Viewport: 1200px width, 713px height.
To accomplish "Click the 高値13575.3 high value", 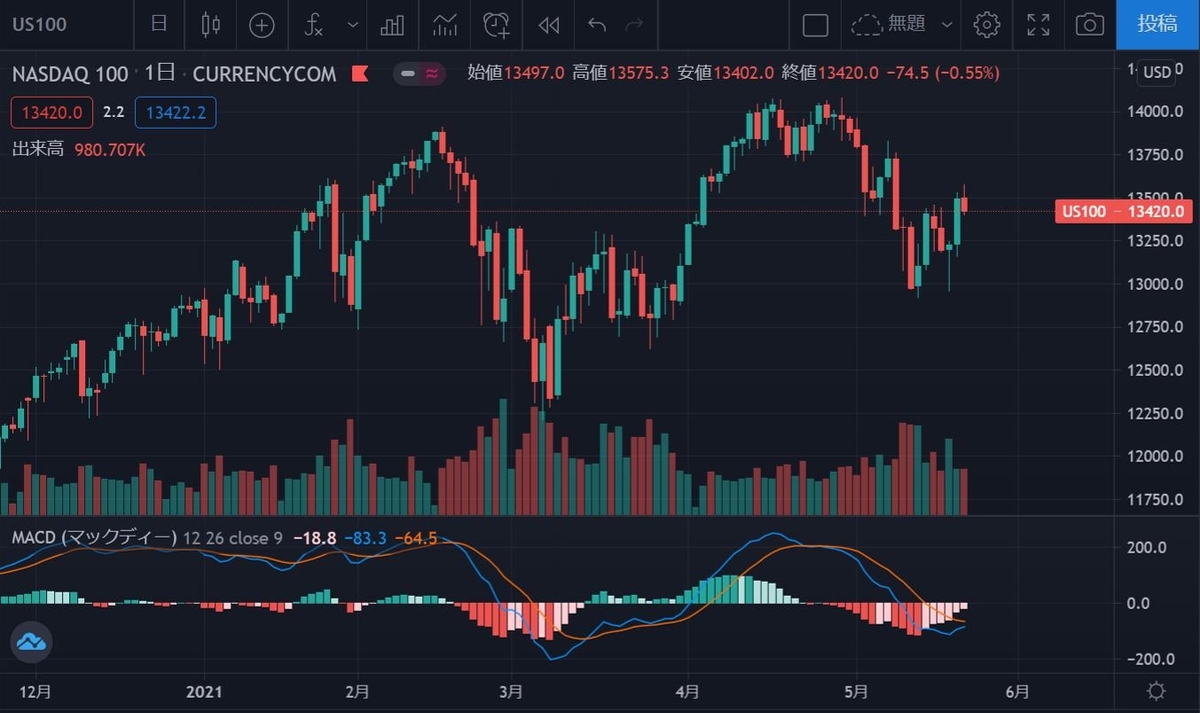I will (621, 73).
